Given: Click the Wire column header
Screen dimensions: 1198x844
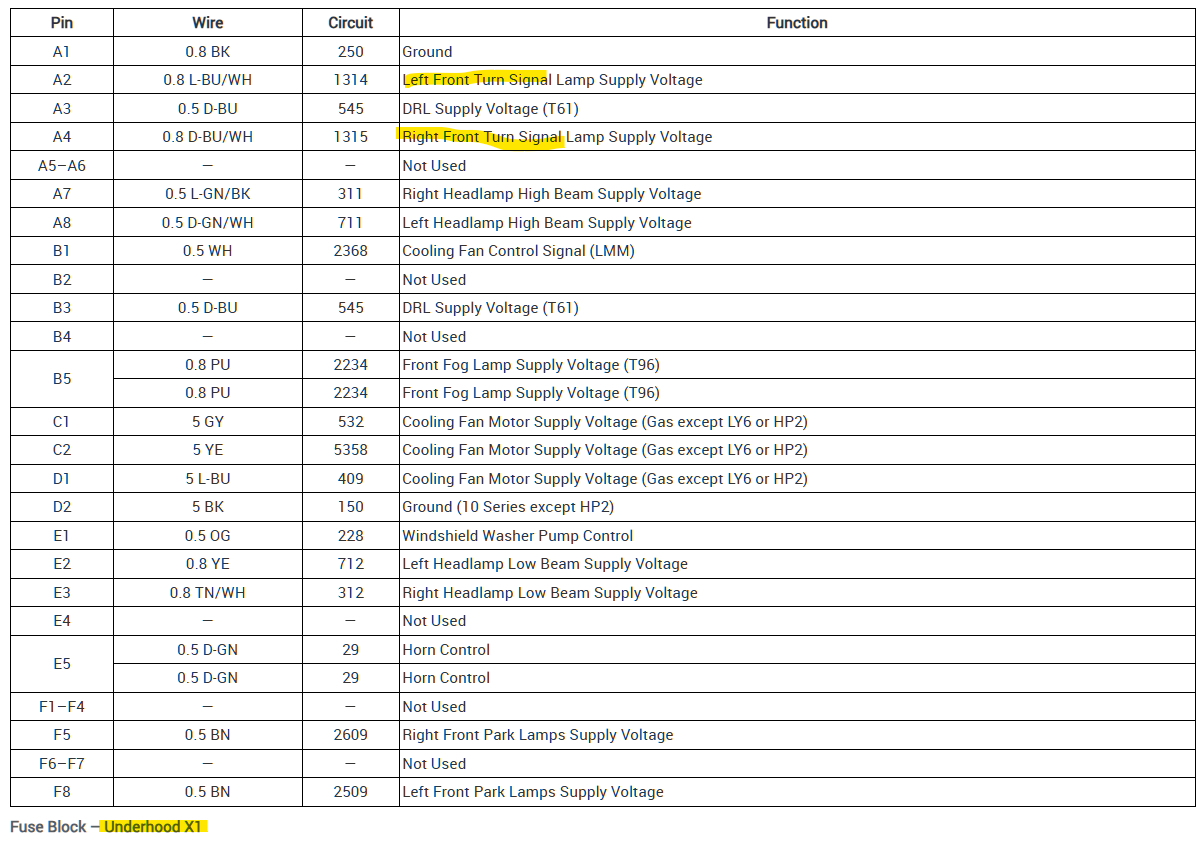Looking at the screenshot, I should click(x=208, y=23).
